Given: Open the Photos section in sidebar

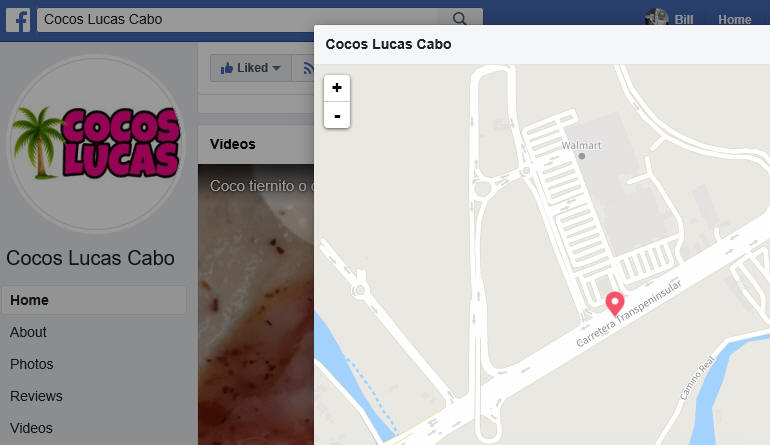Looking at the screenshot, I should click(31, 364).
